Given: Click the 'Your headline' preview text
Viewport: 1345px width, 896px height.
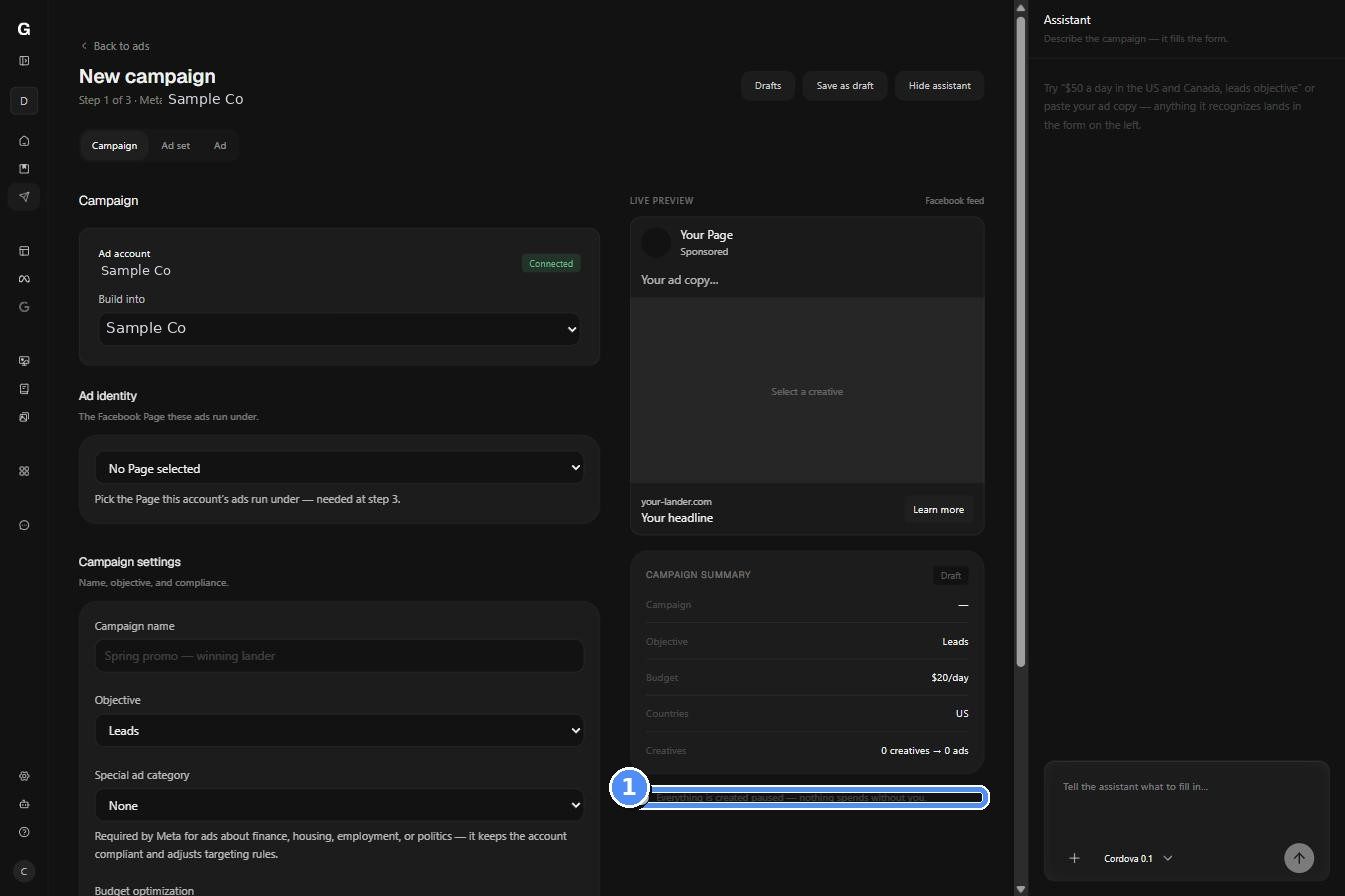Looking at the screenshot, I should coord(677,518).
